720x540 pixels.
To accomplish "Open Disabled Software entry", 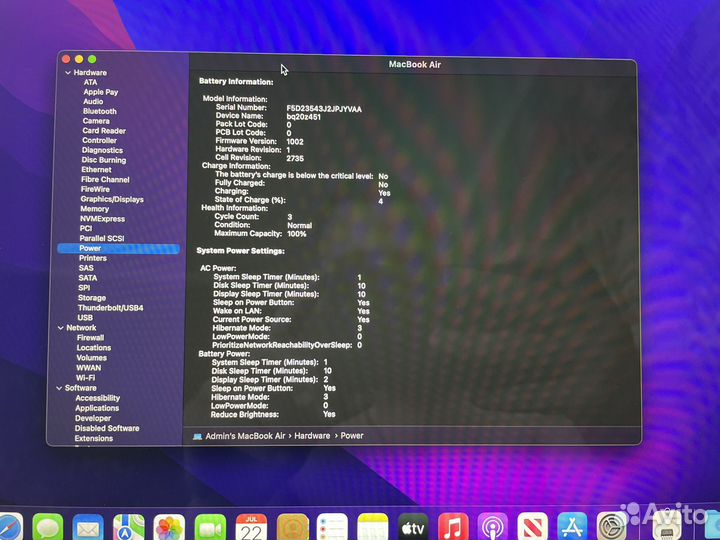I will tap(107, 428).
